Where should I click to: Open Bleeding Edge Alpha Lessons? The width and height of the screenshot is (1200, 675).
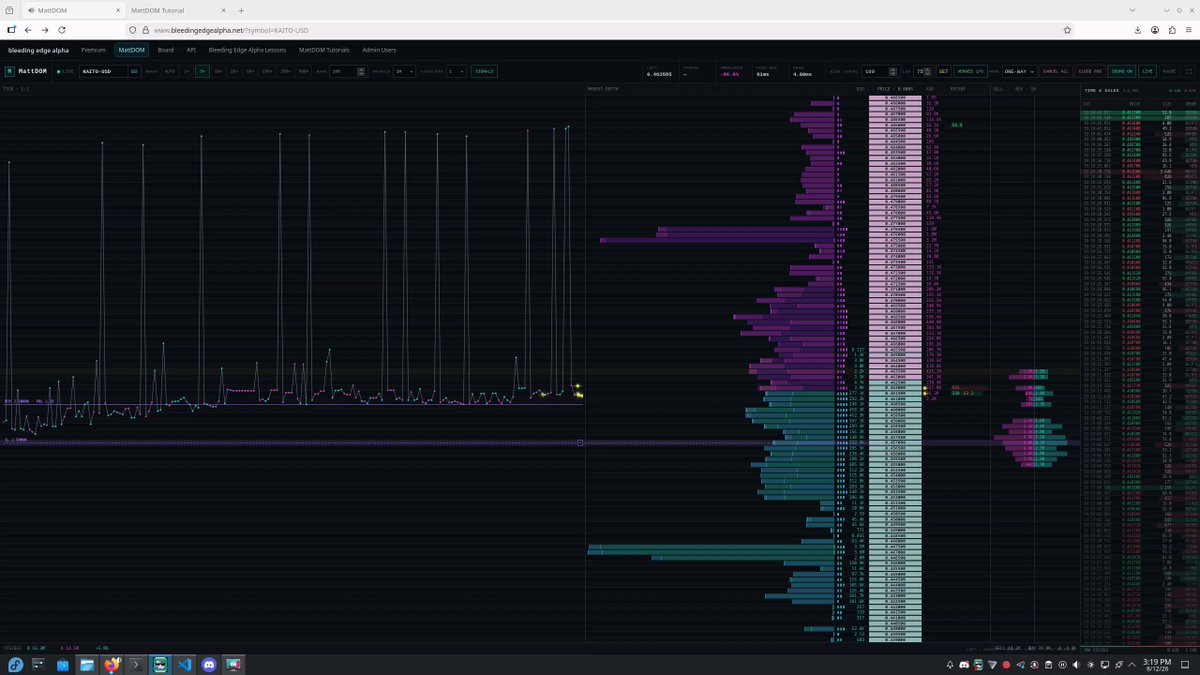pos(245,49)
